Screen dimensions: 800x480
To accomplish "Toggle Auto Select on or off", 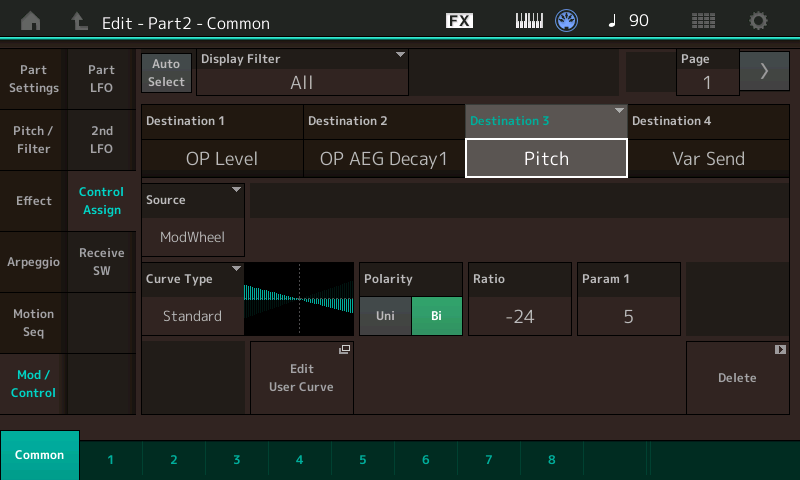I will pyautogui.click(x=166, y=73).
